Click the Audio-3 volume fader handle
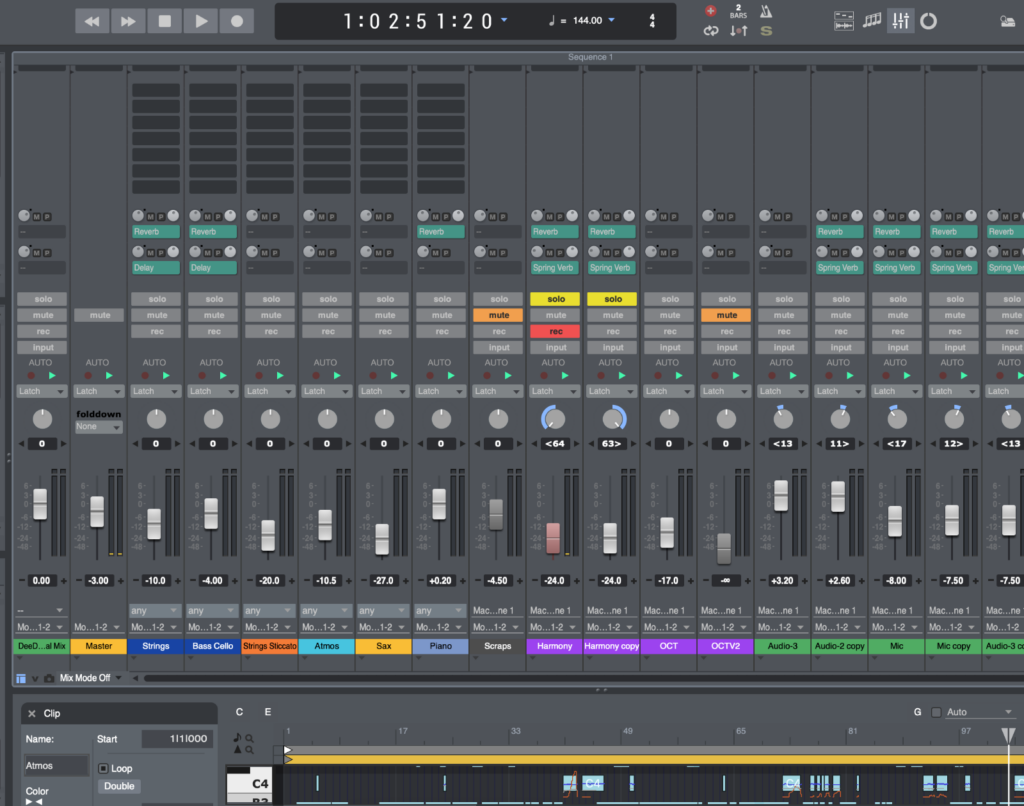The width and height of the screenshot is (1024, 806). [x=781, y=495]
